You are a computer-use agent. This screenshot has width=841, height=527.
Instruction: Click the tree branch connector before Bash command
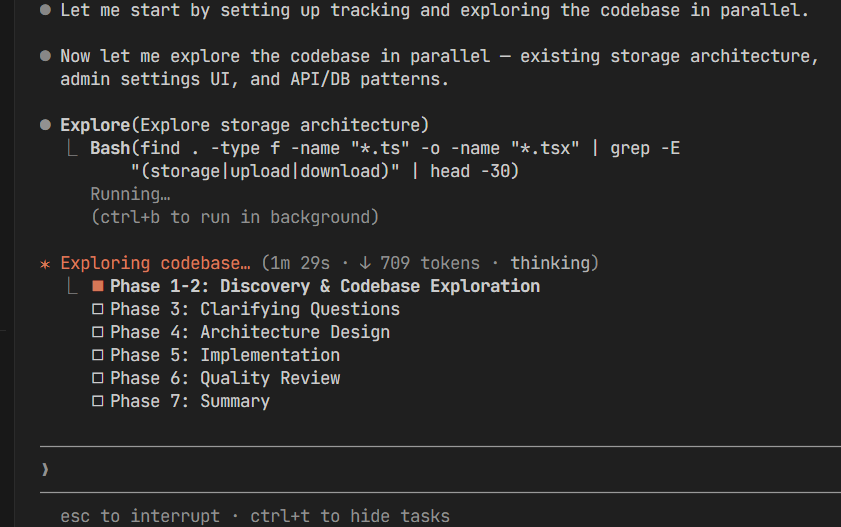click(x=72, y=148)
